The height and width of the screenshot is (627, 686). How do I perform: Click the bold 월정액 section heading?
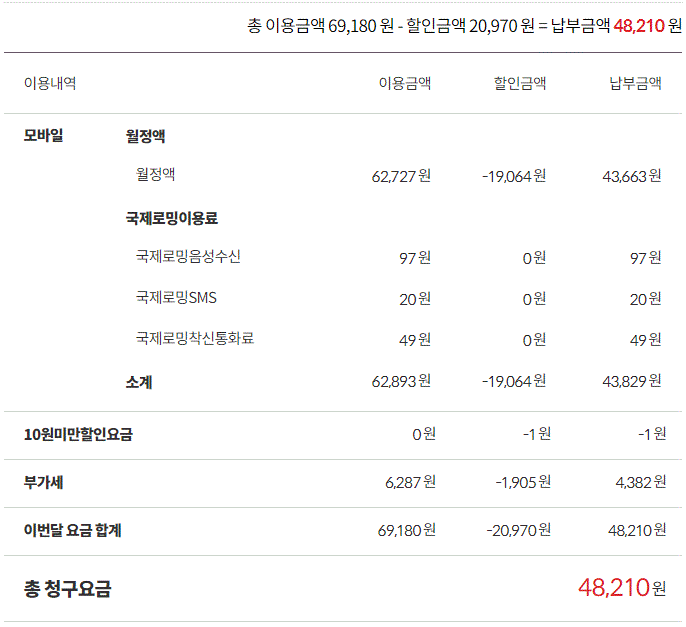[x=145, y=136]
